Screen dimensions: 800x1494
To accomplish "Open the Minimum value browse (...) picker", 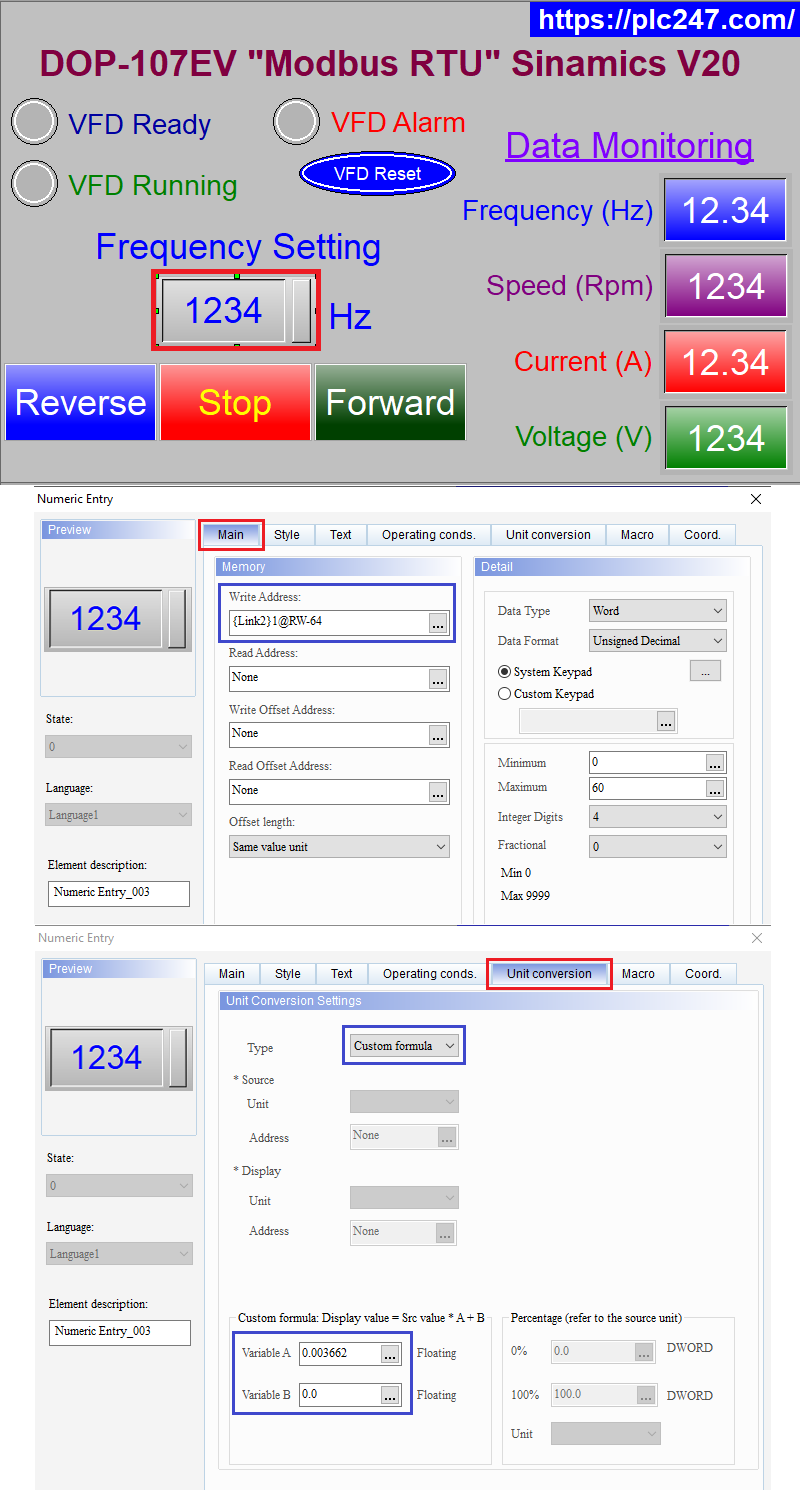I will click(714, 762).
